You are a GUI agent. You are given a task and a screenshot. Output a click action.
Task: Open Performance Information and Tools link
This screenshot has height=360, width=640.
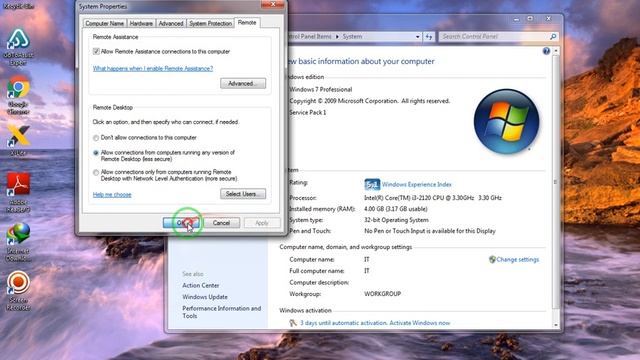tap(221, 312)
